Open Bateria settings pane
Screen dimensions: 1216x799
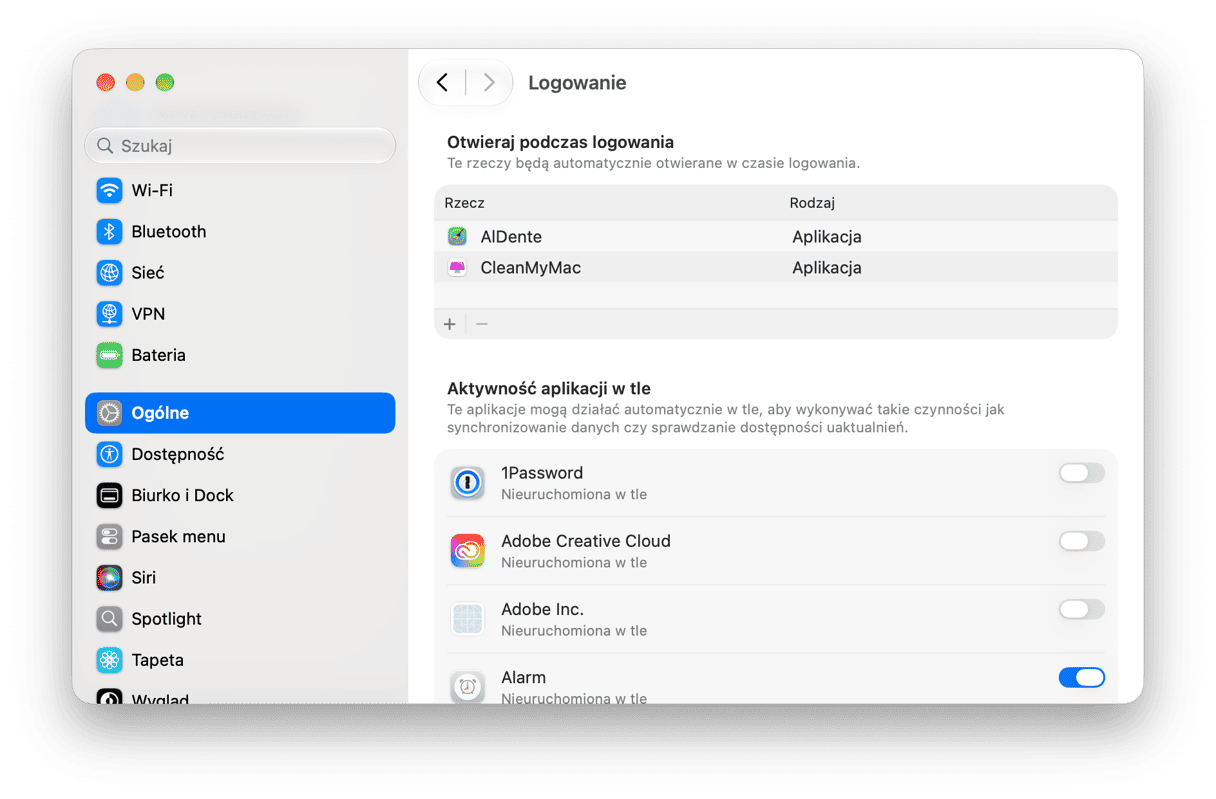click(x=240, y=355)
